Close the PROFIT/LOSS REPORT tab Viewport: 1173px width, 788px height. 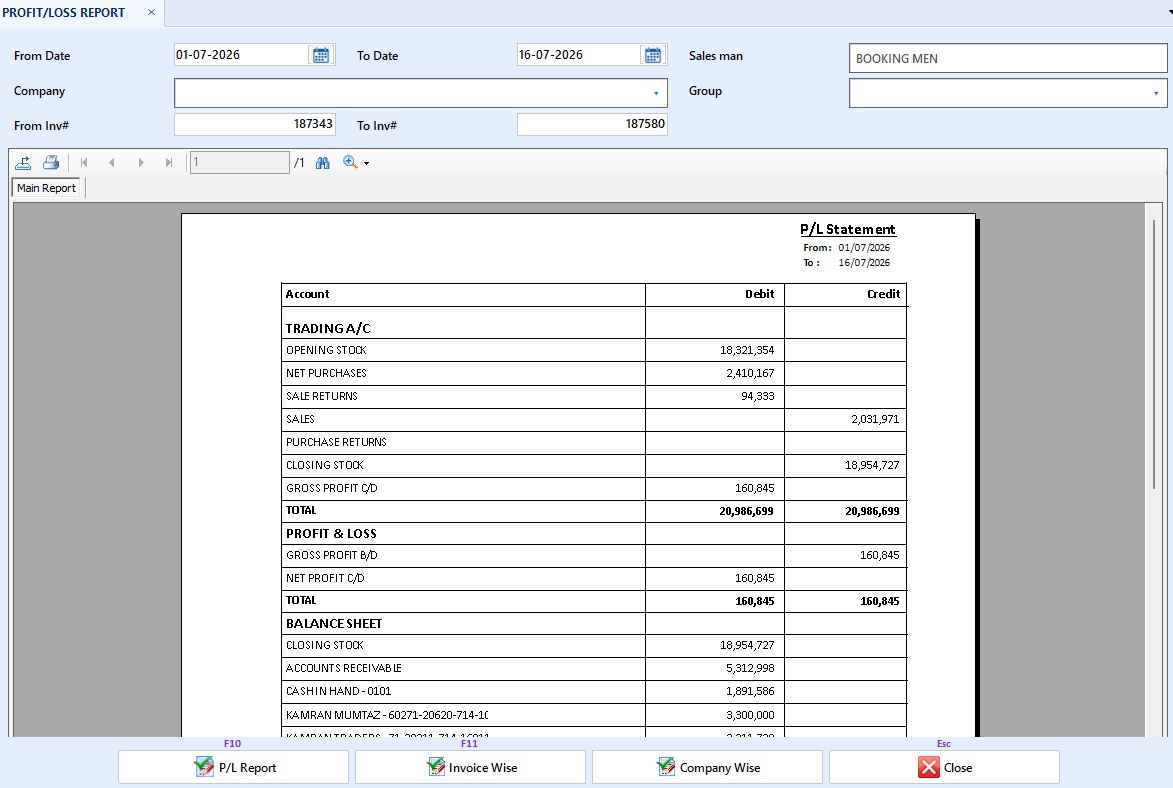(151, 12)
